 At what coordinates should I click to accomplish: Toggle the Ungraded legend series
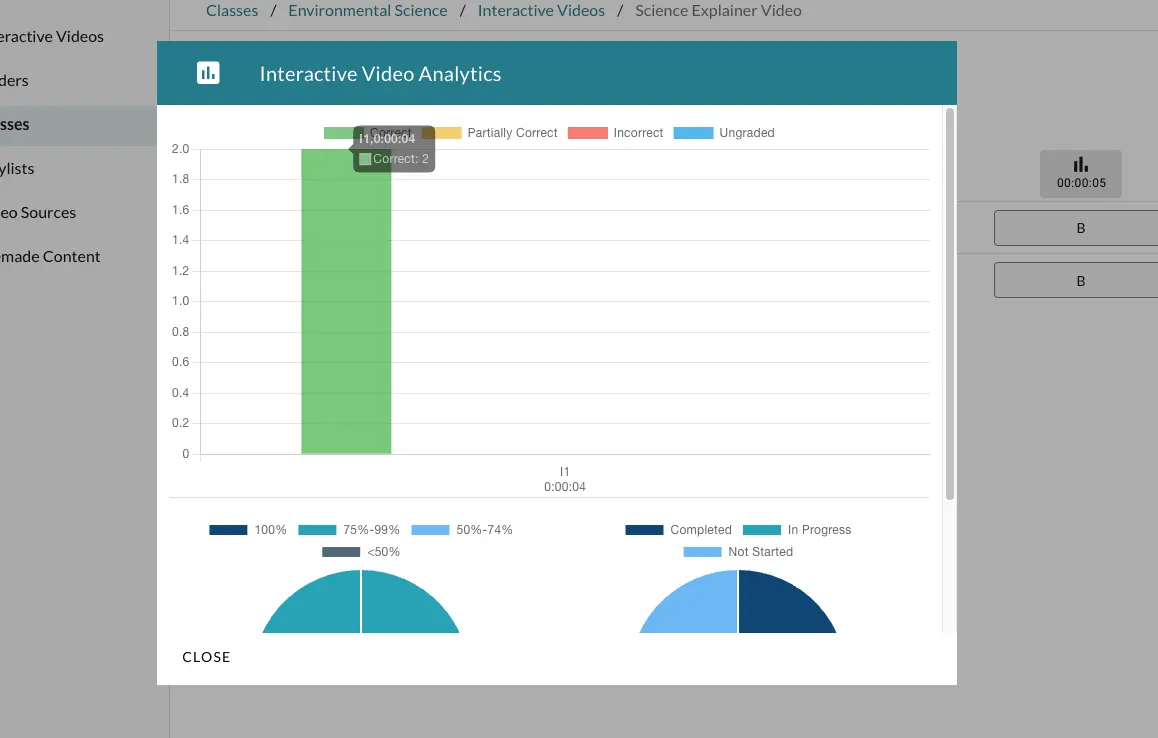tap(724, 133)
